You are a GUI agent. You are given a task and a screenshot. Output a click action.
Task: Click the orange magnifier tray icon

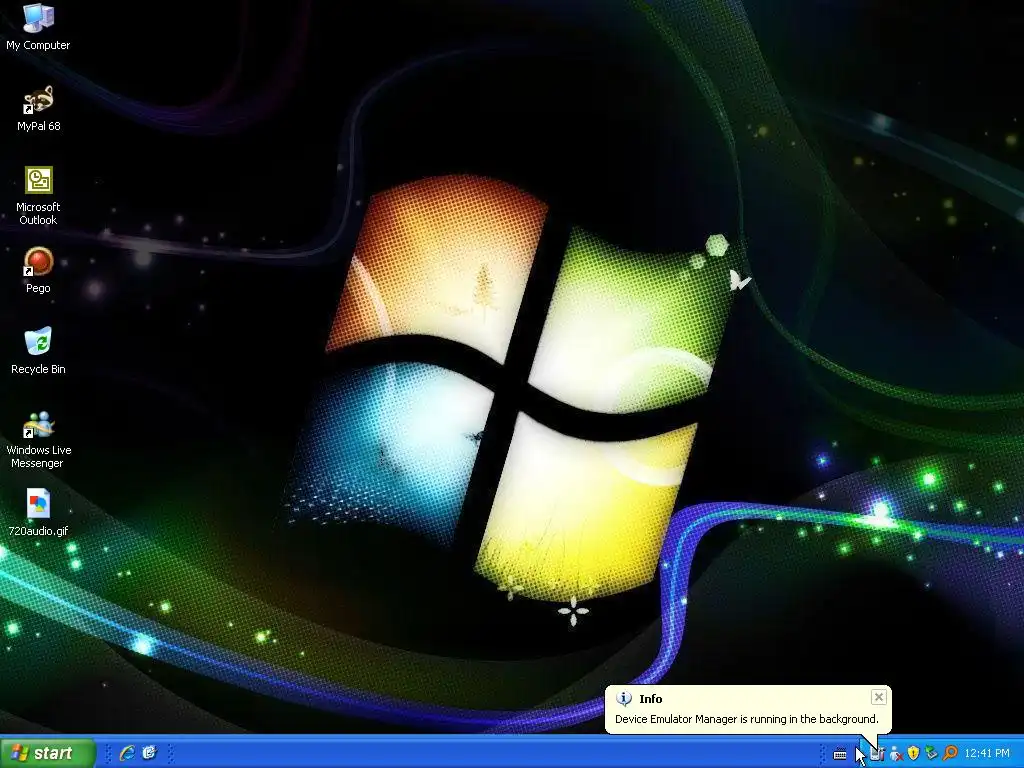click(x=950, y=754)
